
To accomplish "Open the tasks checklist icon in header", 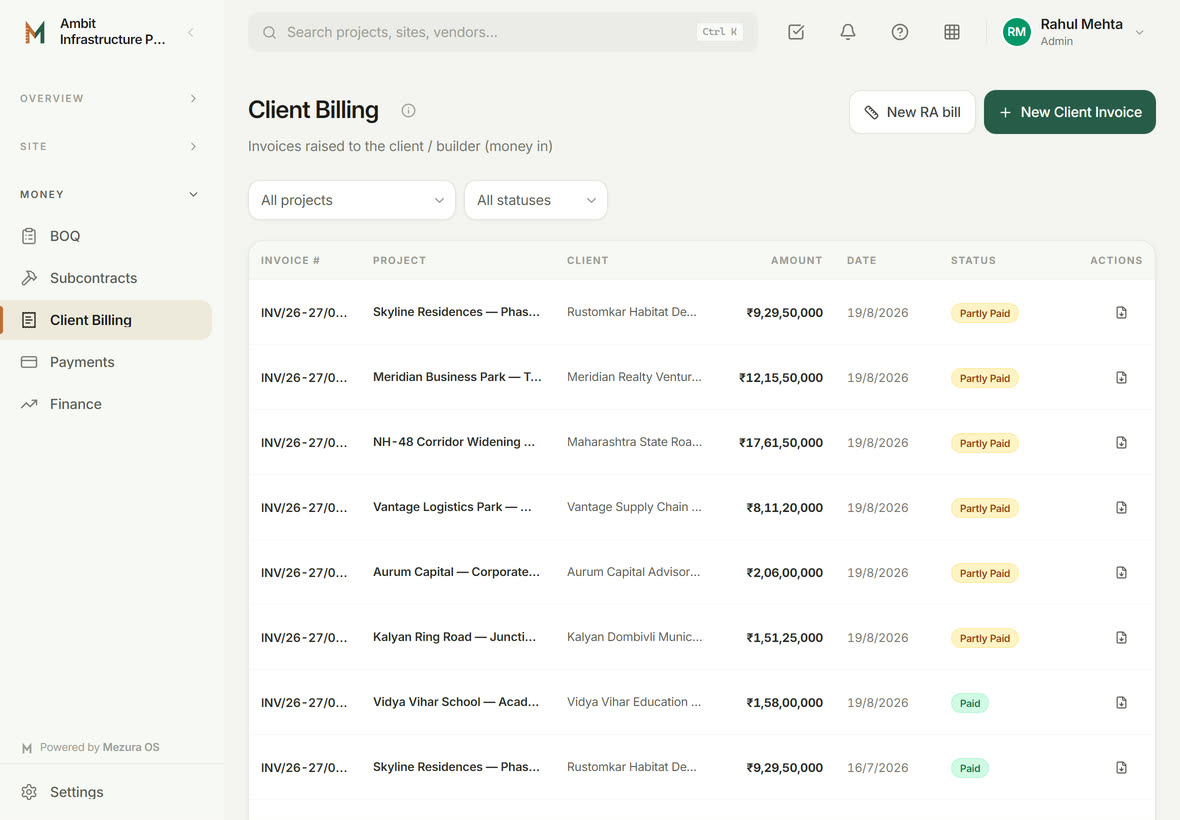I will point(795,32).
